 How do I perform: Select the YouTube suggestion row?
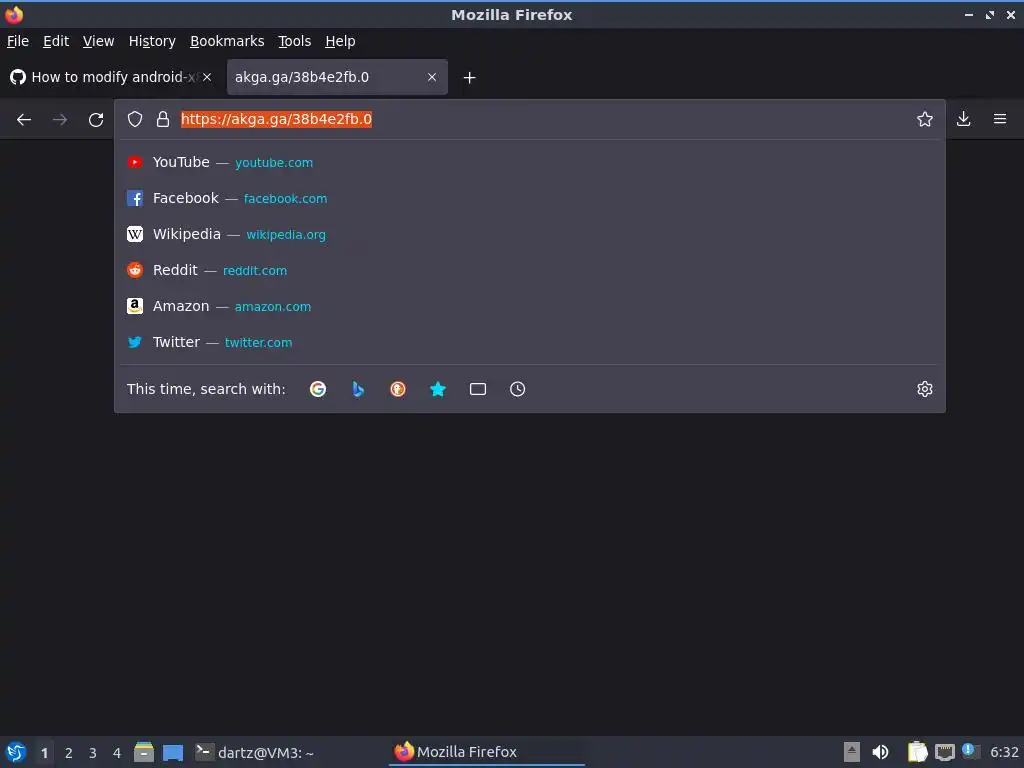530,163
